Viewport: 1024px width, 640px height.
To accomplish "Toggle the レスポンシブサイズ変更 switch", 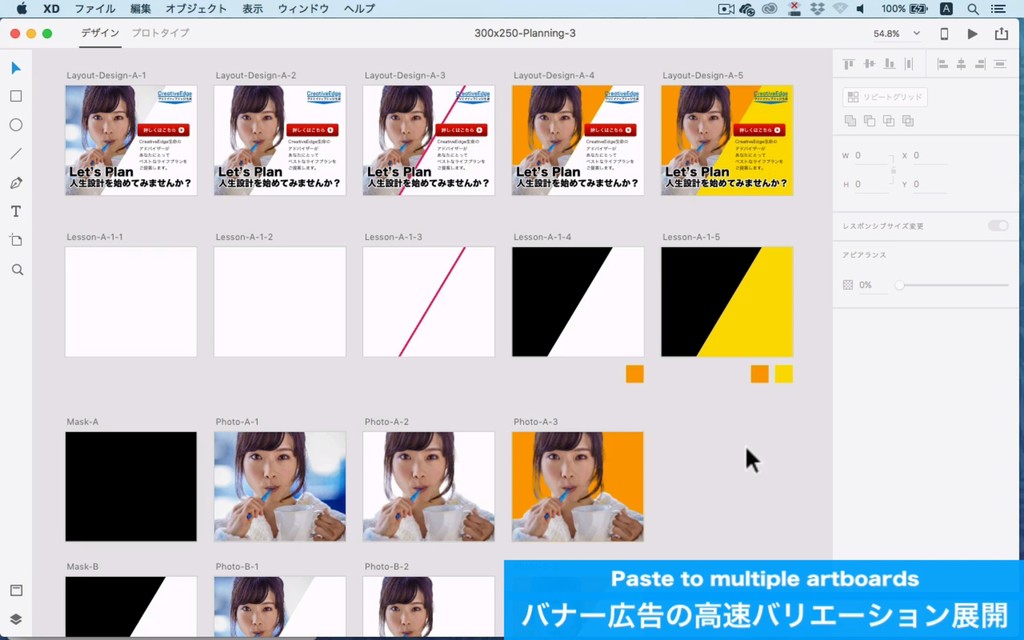I will [x=998, y=225].
